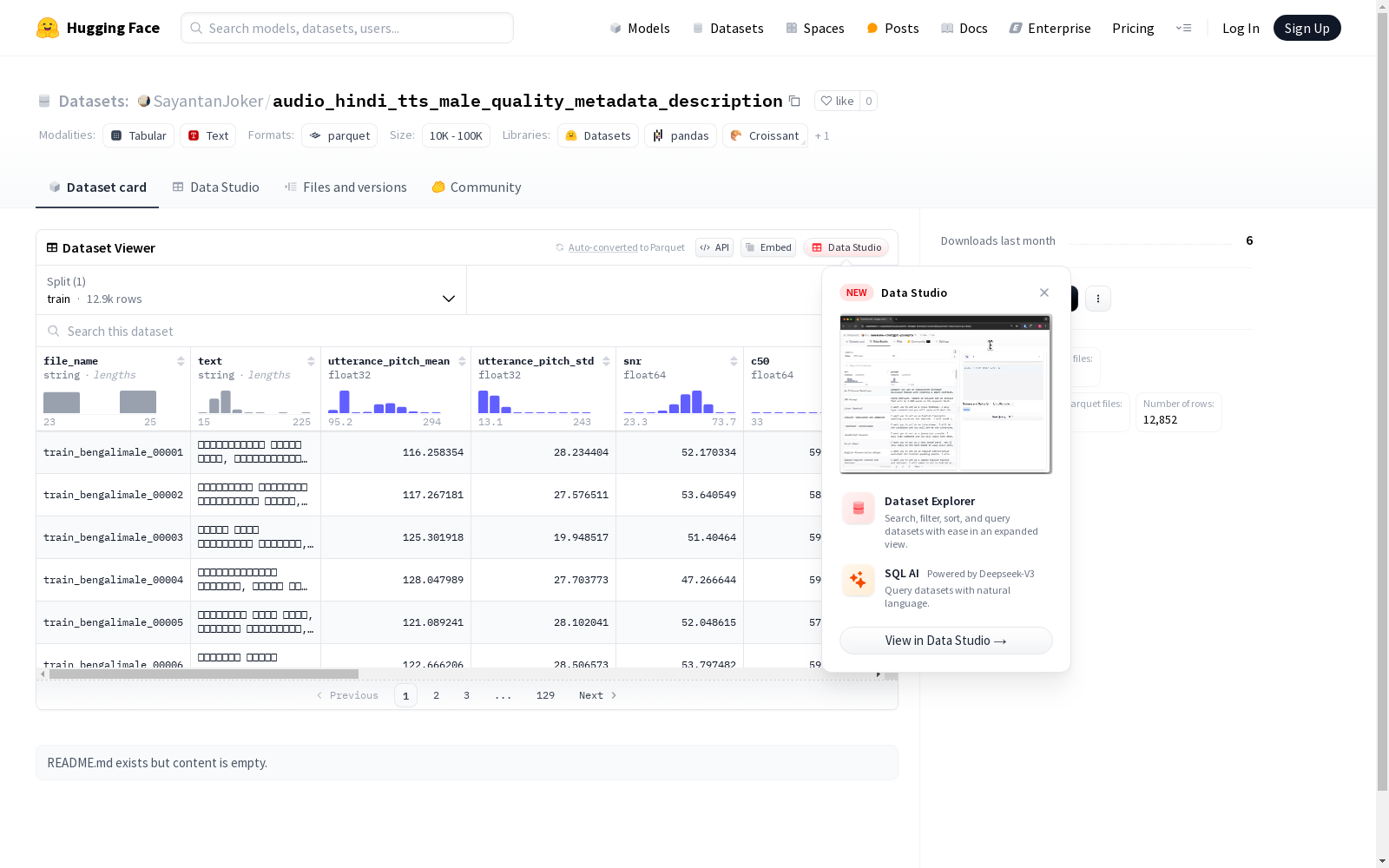Select the 10K - 100K size tag

[456, 135]
